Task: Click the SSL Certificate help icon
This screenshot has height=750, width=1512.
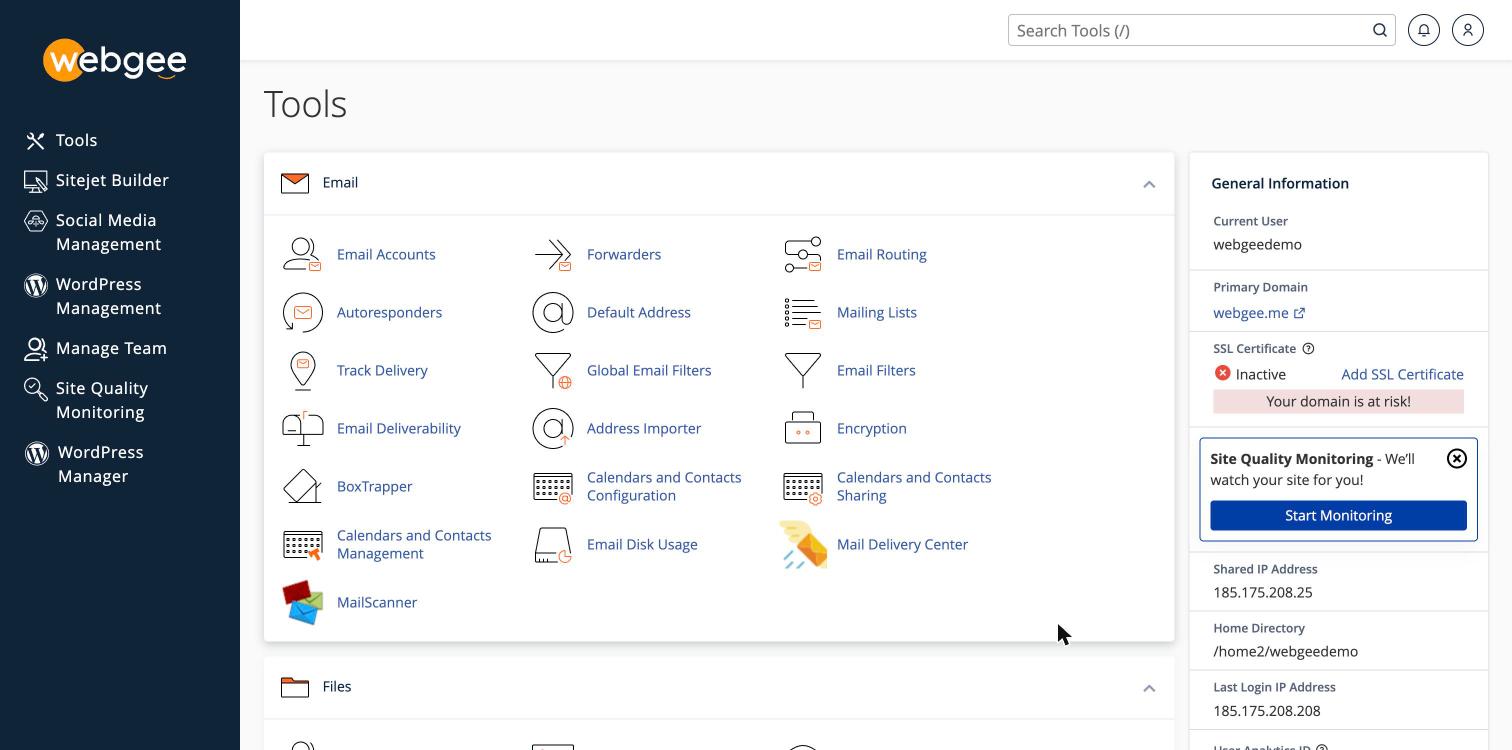Action: pyautogui.click(x=1308, y=349)
